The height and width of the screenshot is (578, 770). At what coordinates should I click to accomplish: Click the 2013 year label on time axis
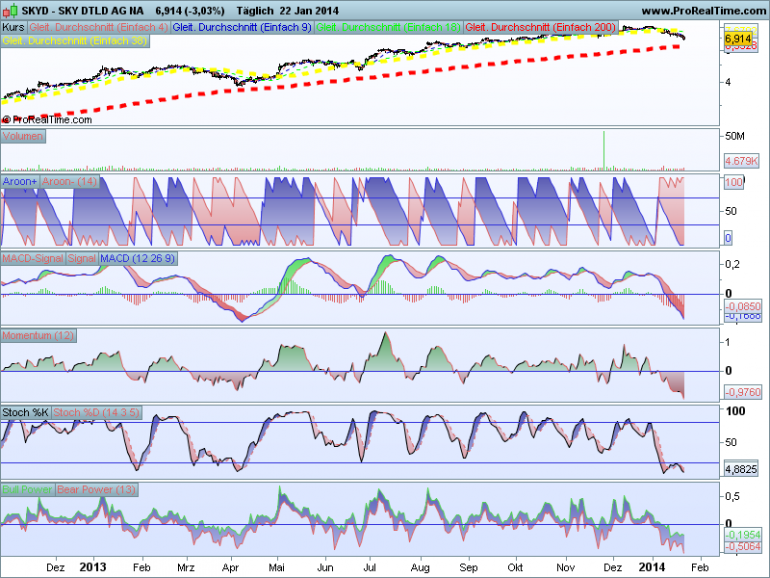click(93, 567)
